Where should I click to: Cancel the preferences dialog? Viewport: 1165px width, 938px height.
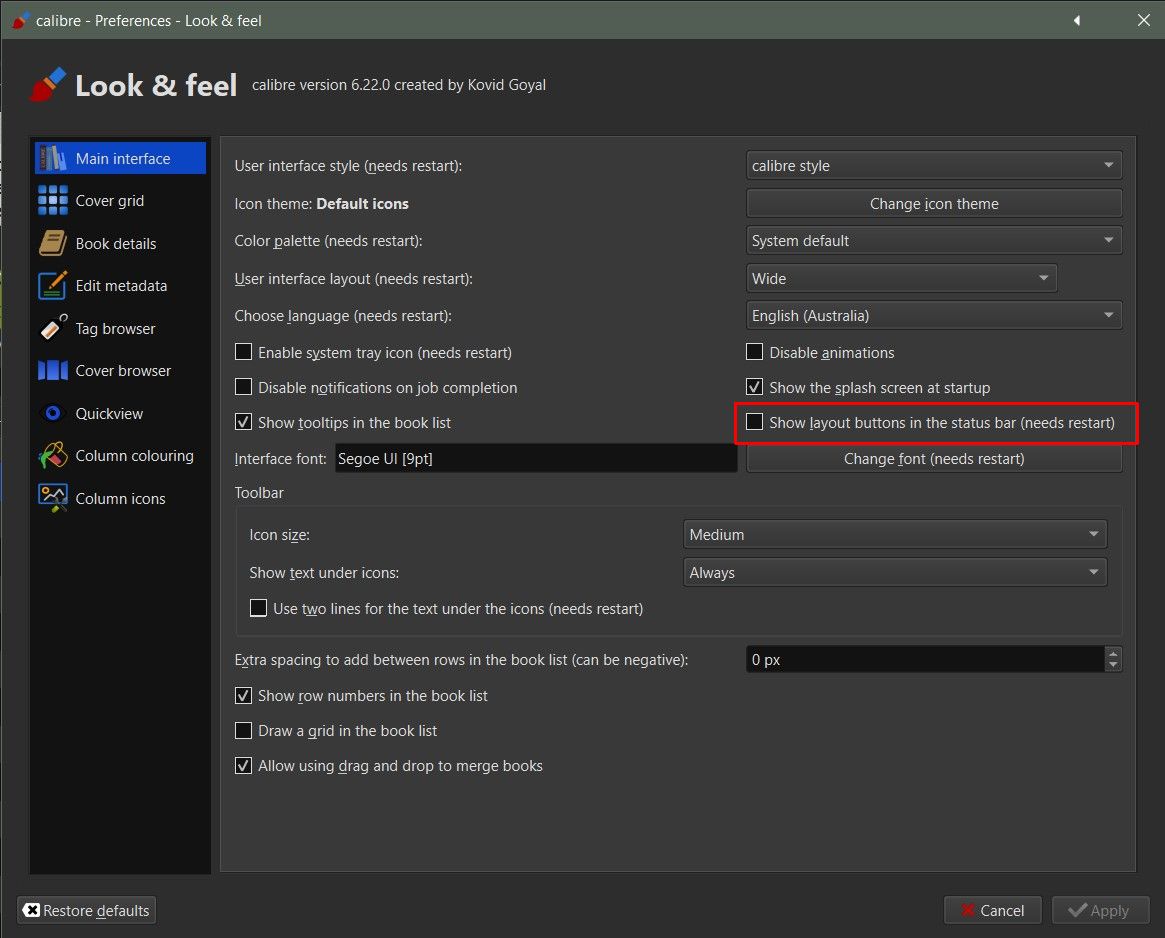(992, 911)
